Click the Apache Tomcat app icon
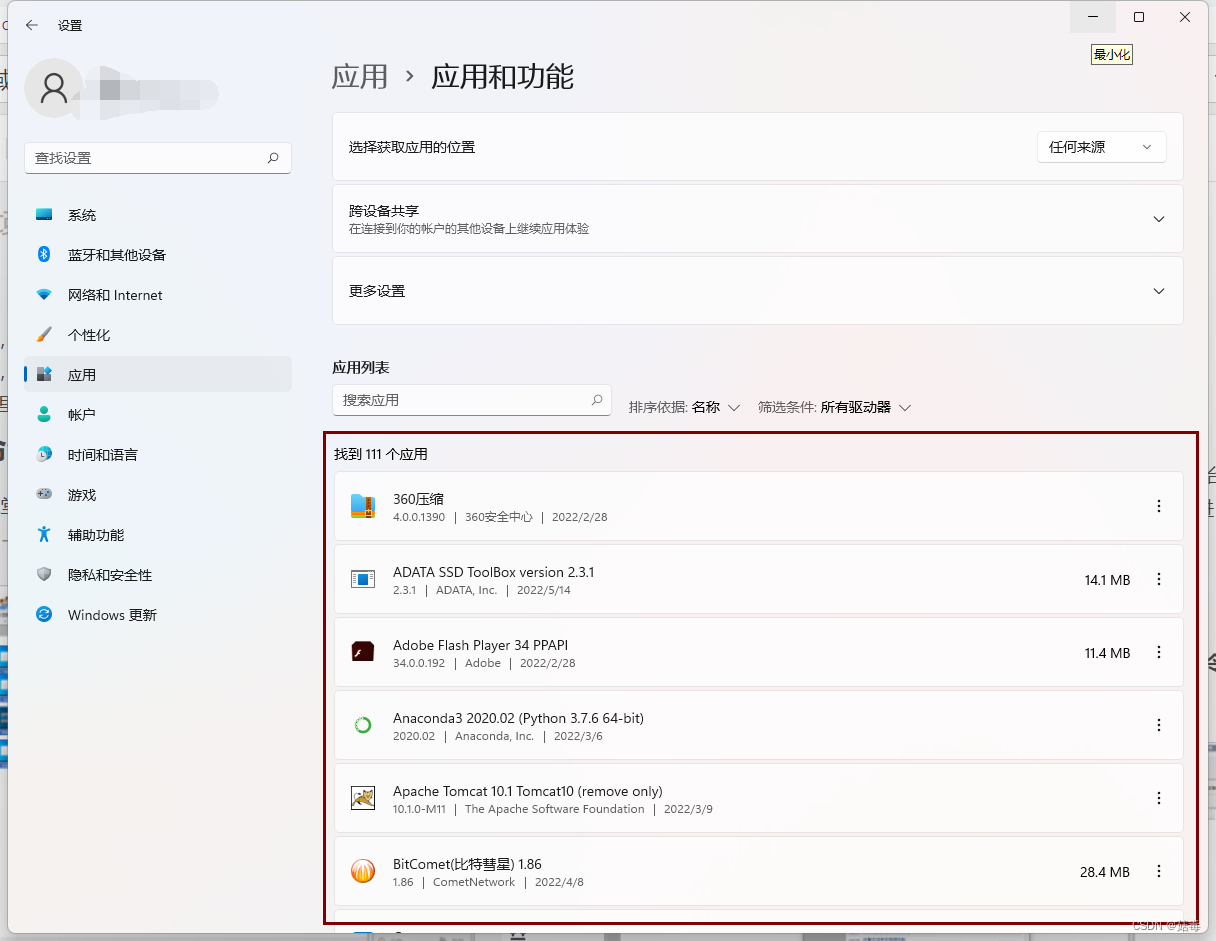This screenshot has width=1216, height=941. (x=363, y=798)
